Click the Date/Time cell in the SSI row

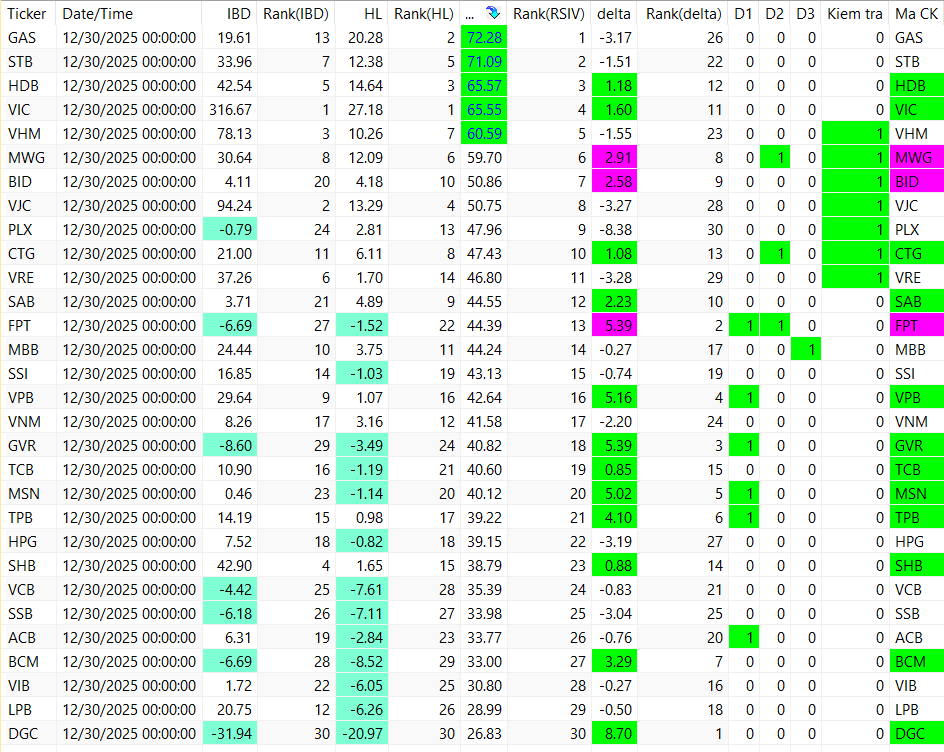129,374
